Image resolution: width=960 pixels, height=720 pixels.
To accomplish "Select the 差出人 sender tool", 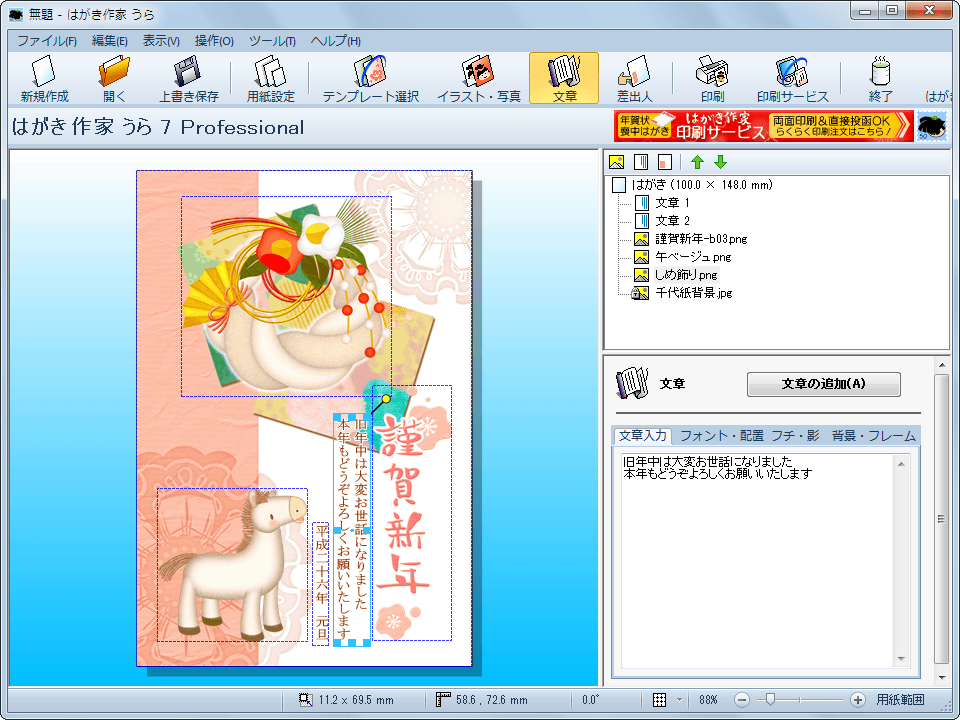I will point(634,78).
